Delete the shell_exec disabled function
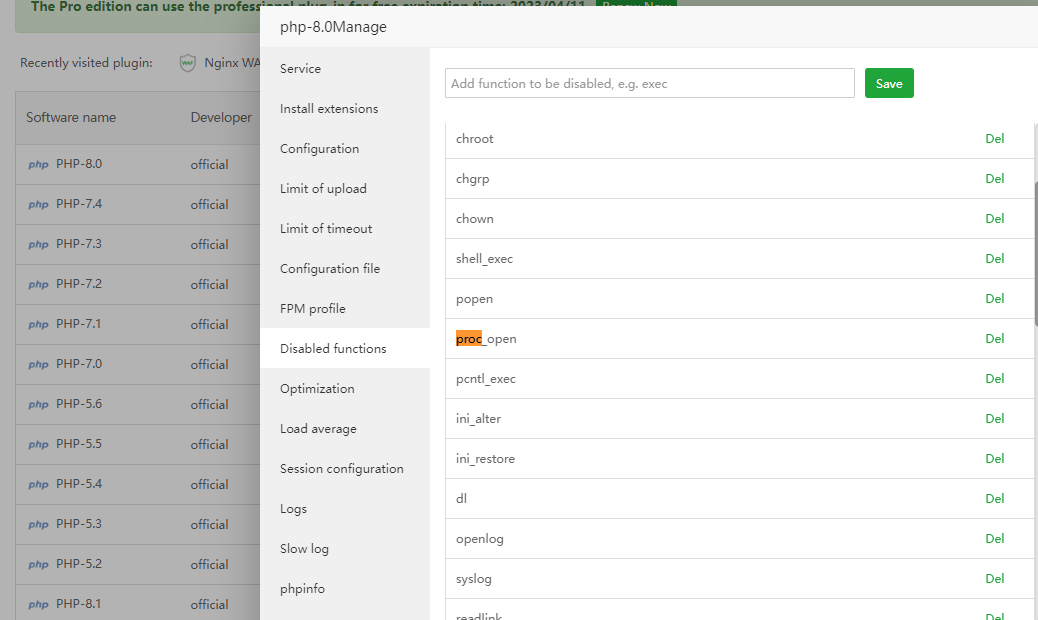Image resolution: width=1038 pixels, height=620 pixels. click(x=994, y=259)
